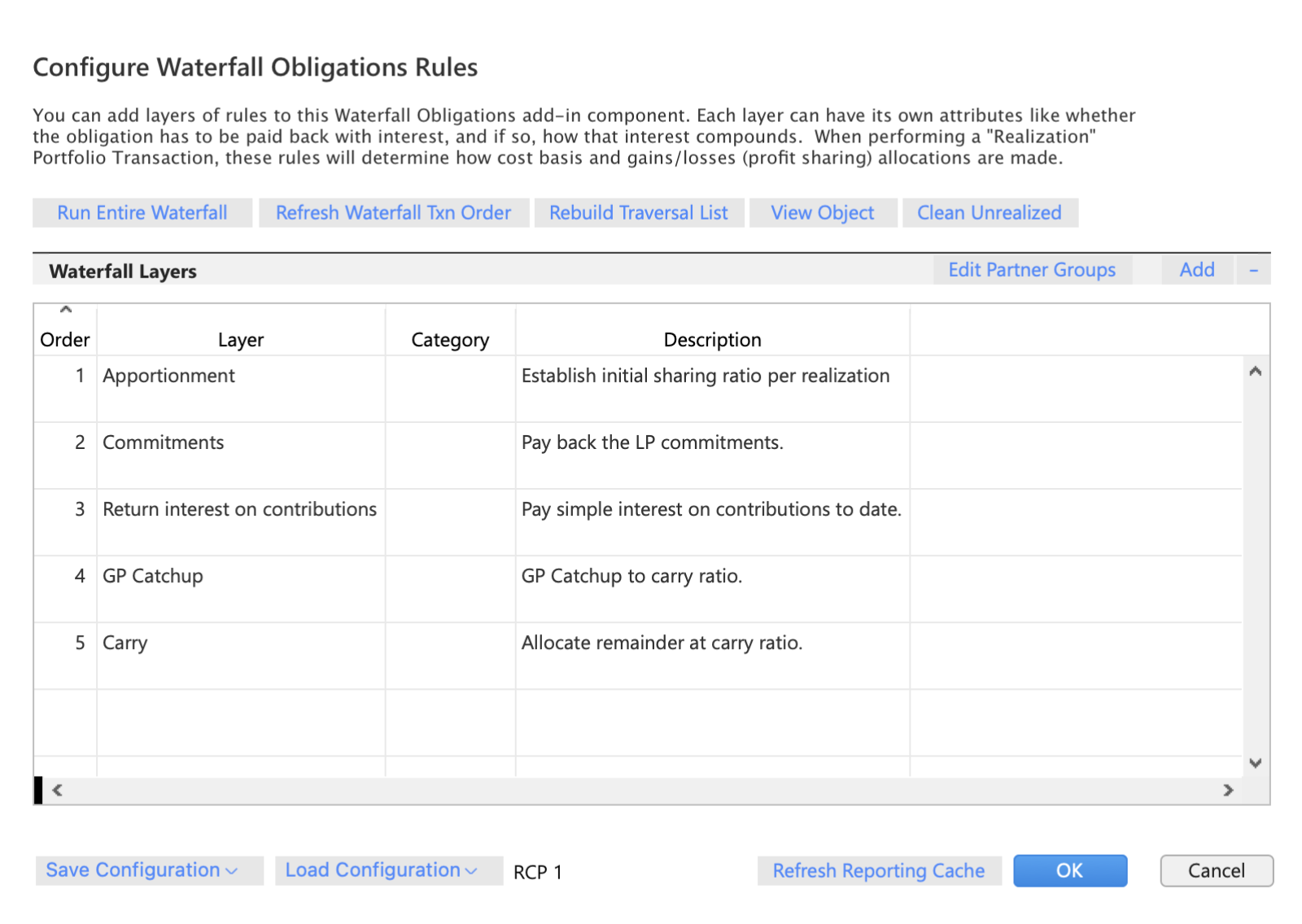Click horizontal scrollbar right arrow
This screenshot has width=1302, height=924.
(1228, 790)
